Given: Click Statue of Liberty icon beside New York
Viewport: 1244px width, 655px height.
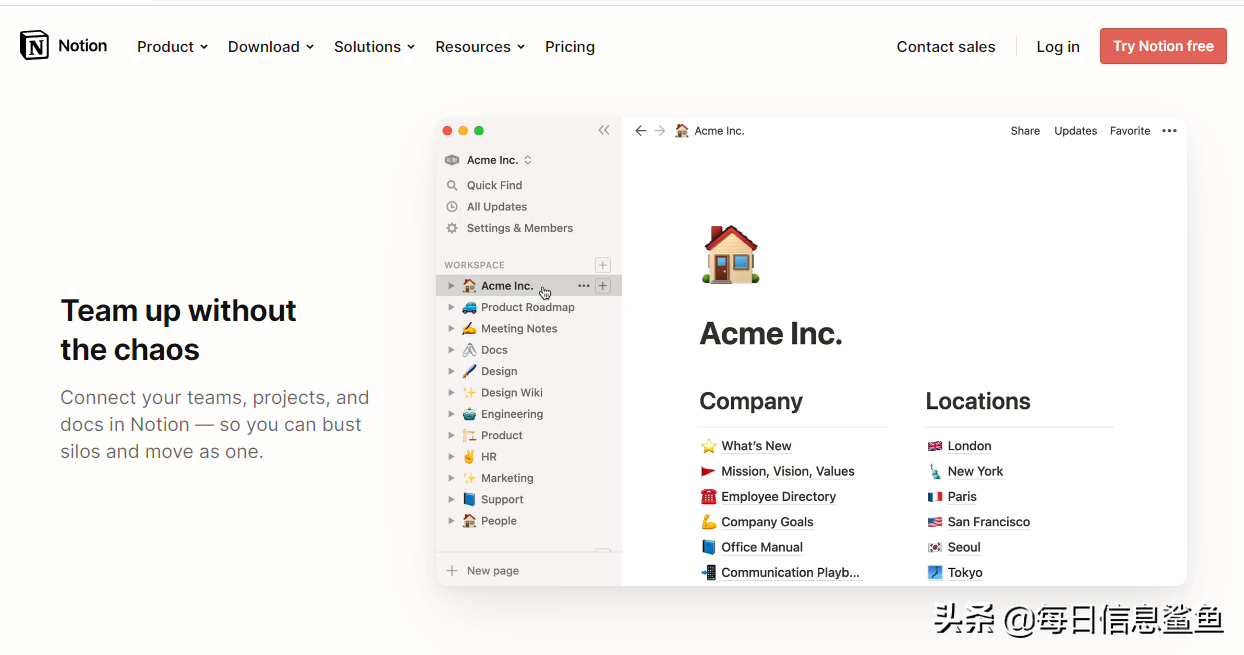Looking at the screenshot, I should click(935, 471).
